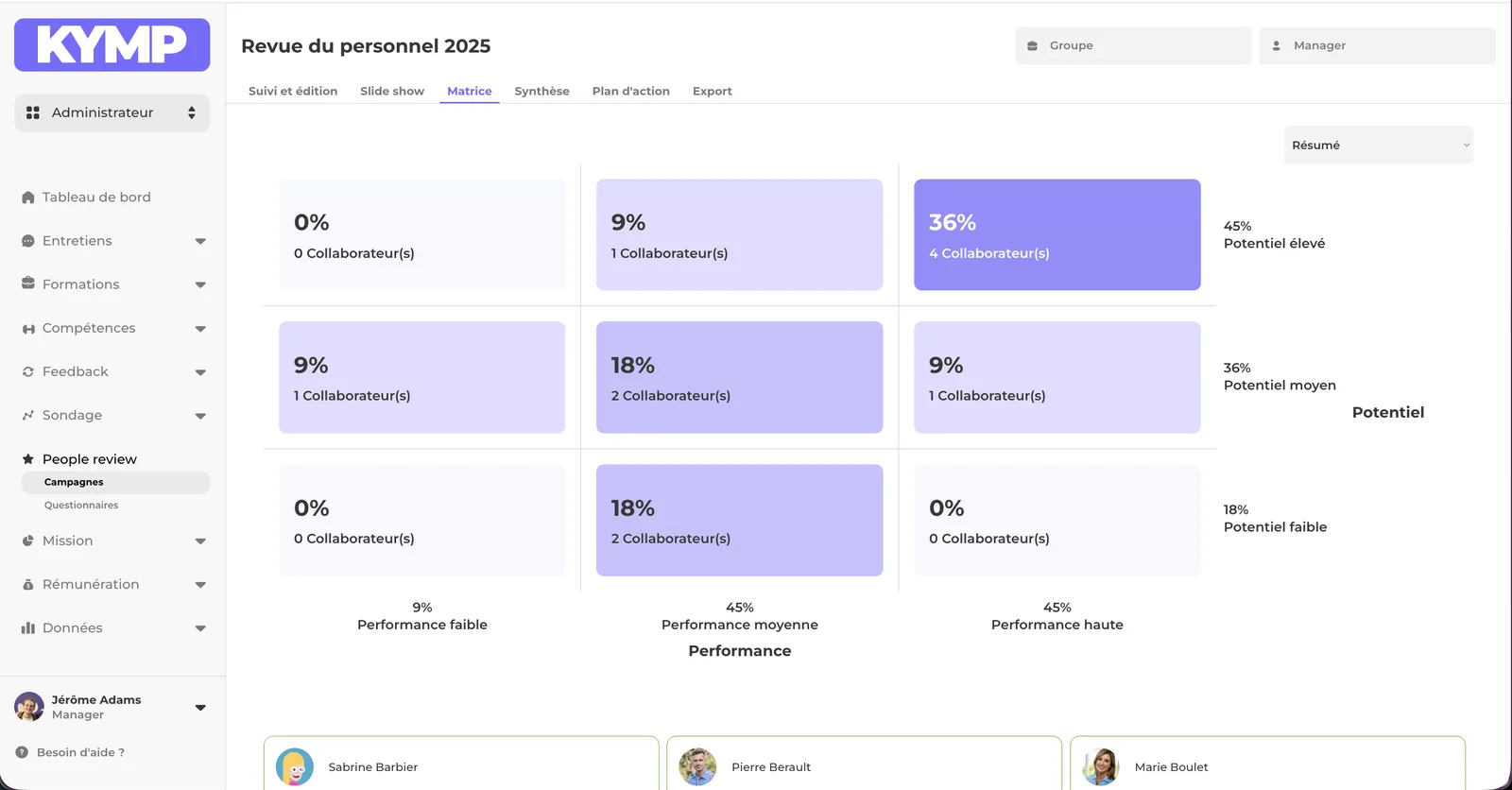The image size is (1512, 790).
Task: Expand the Feedback menu arrow
Action: point(200,372)
